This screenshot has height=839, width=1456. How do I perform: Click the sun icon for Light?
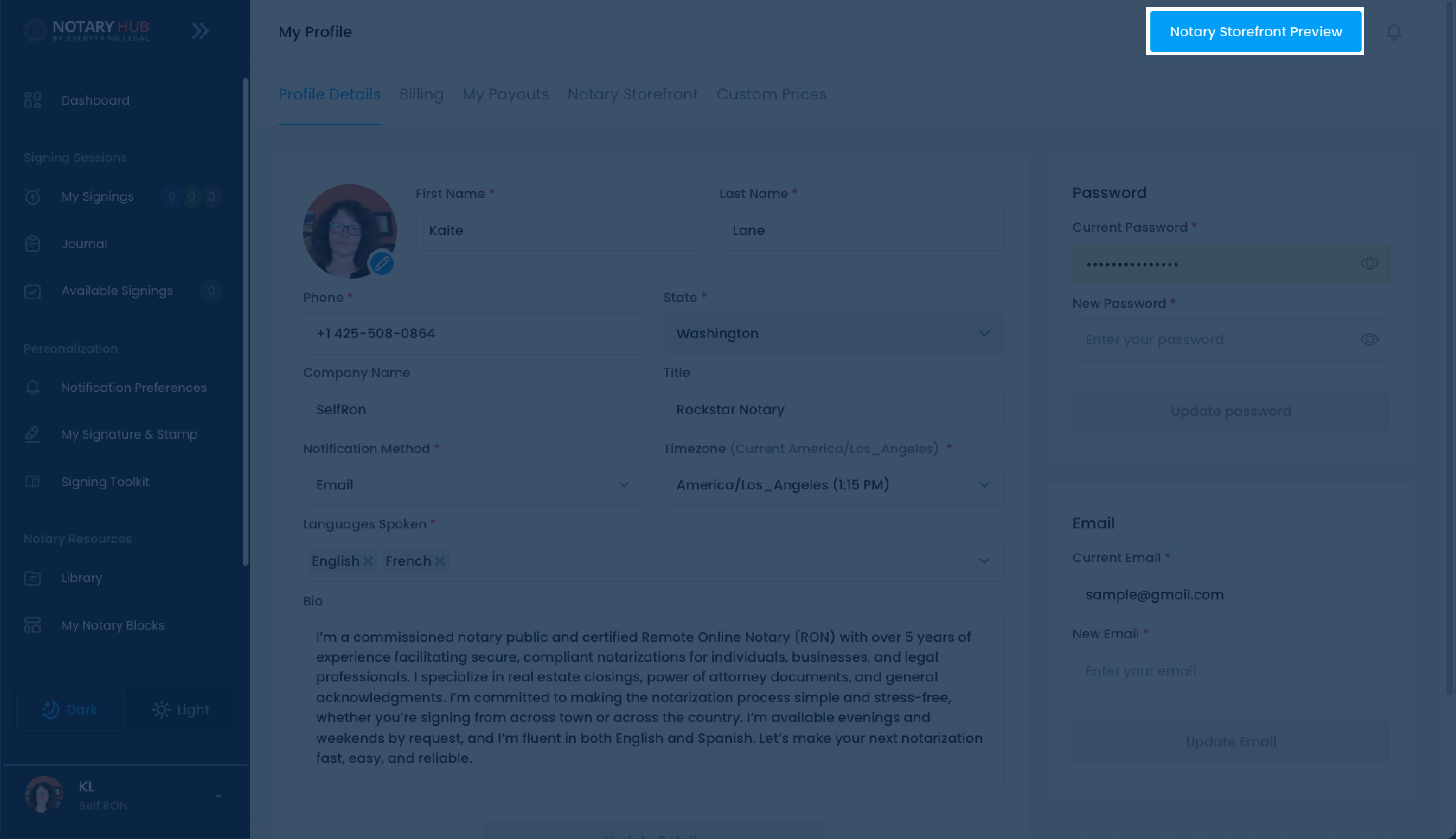pos(161,710)
